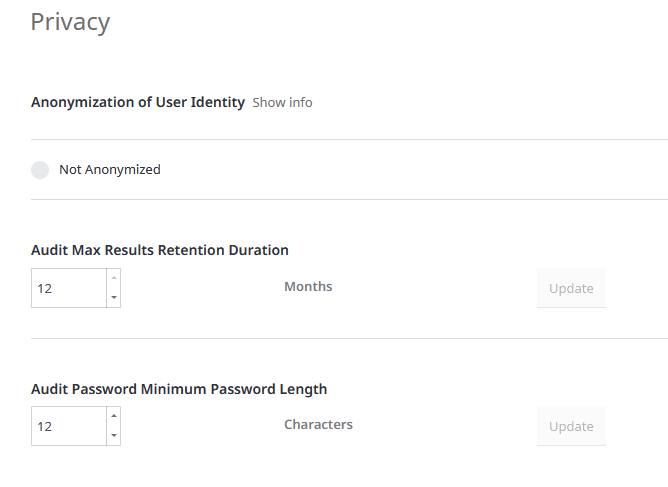Decrease Retention Duration with down arrow
Image resolution: width=668 pixels, height=487 pixels.
click(113, 298)
